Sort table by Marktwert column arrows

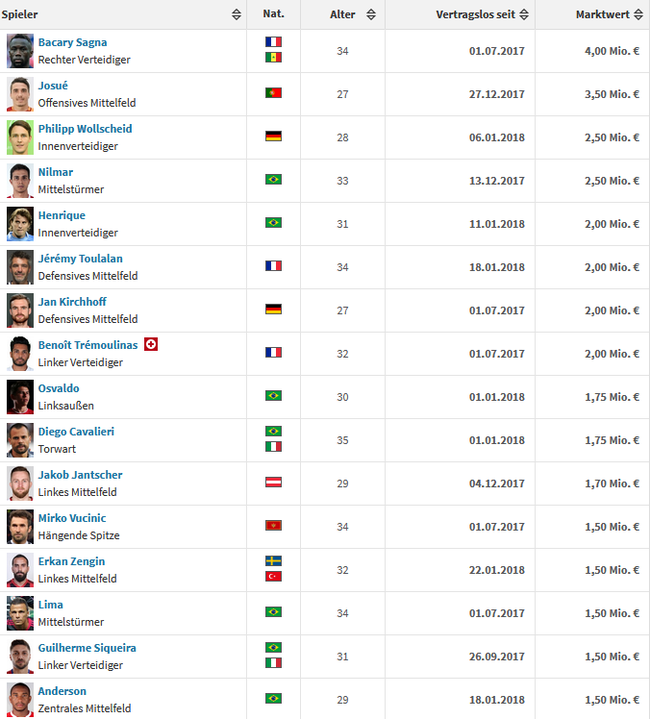(638, 14)
